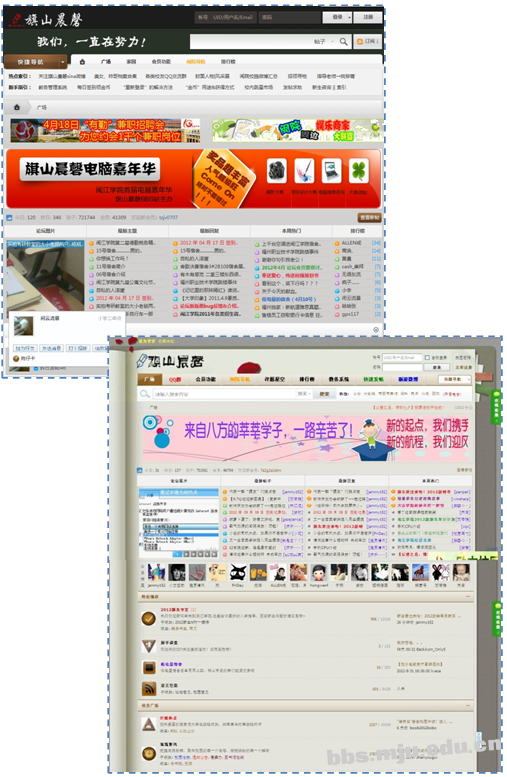This screenshot has width=507, height=777.
Task: Open the RSS-style forum icon under 站务相关
Action: [x=149, y=688]
